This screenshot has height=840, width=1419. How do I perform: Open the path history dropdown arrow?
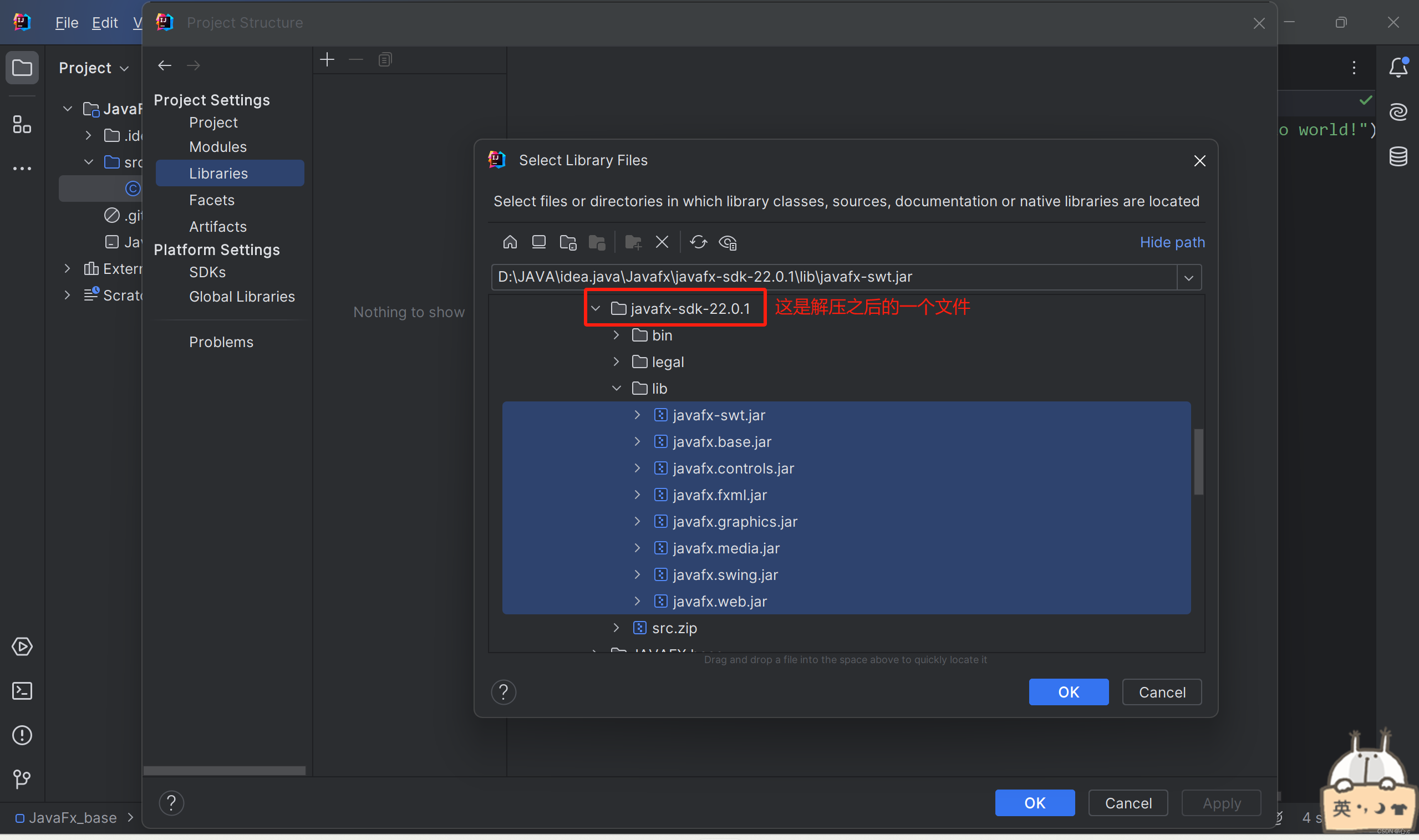[1188, 277]
